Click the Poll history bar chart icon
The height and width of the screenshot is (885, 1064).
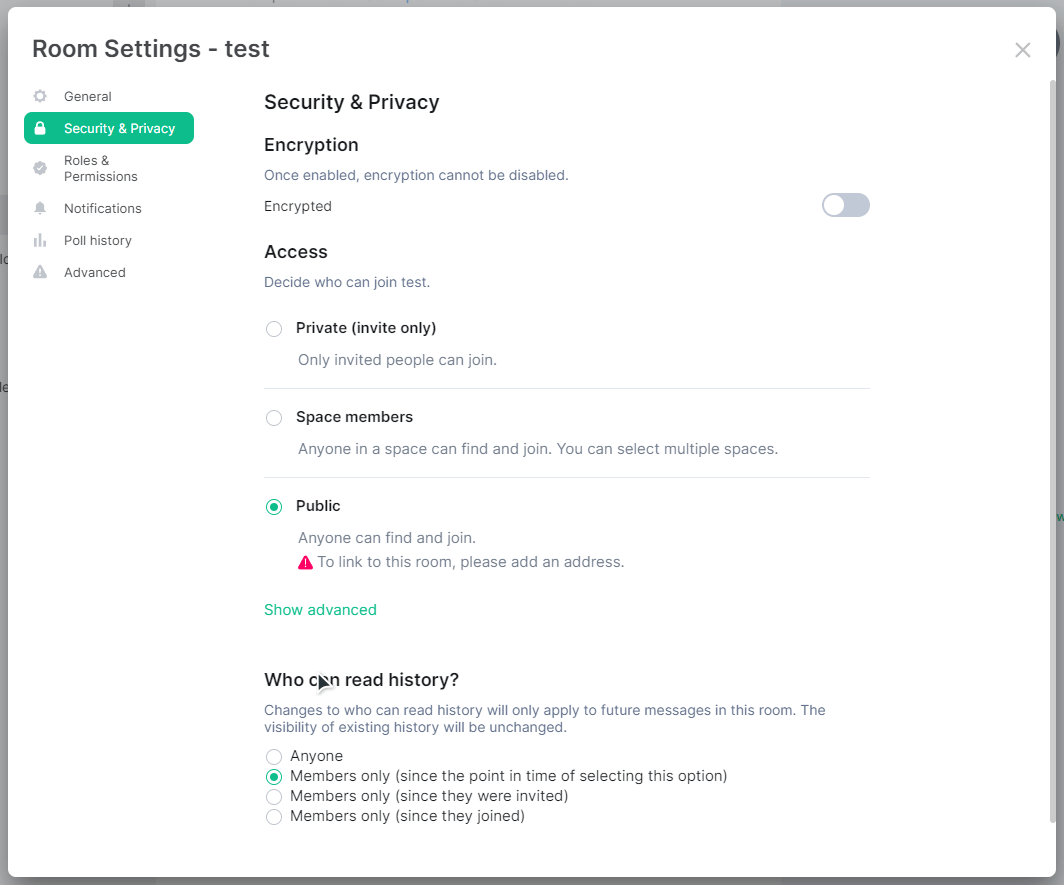coord(40,240)
